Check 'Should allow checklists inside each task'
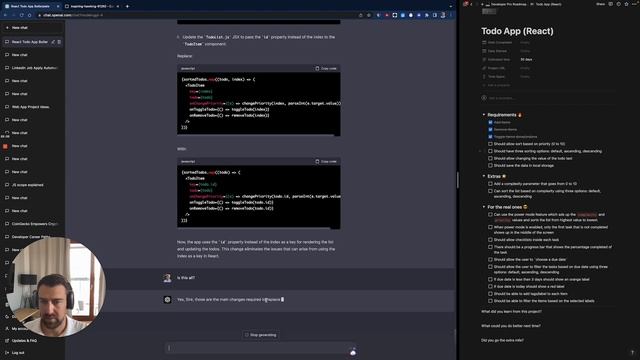Viewport: 640px width, 360px height. coord(490,240)
